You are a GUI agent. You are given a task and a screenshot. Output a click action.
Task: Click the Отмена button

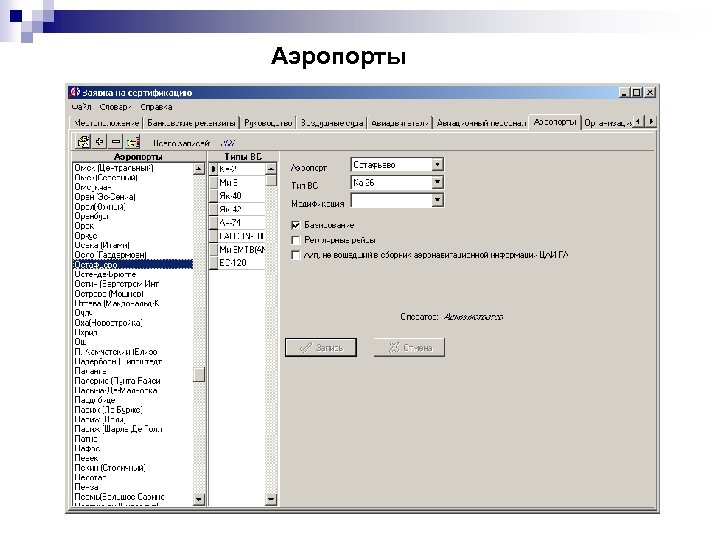point(409,348)
